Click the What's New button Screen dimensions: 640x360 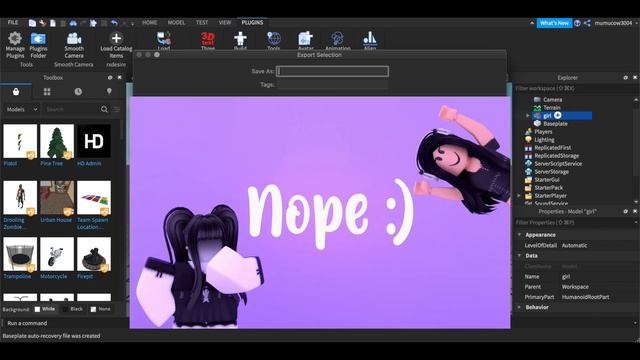coord(554,23)
